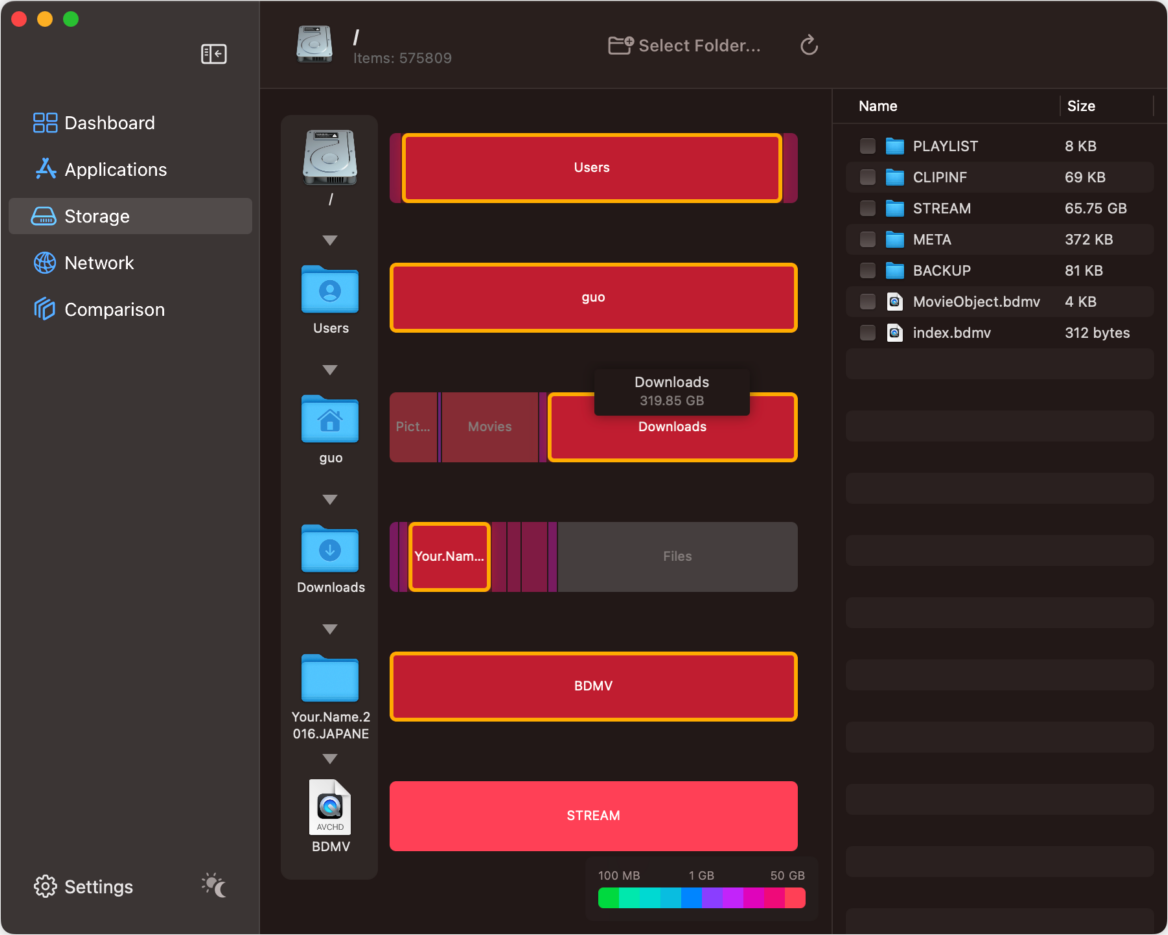This screenshot has height=935, width=1168.
Task: Click the folder-plus icon beside Select Folder
Action: point(620,45)
